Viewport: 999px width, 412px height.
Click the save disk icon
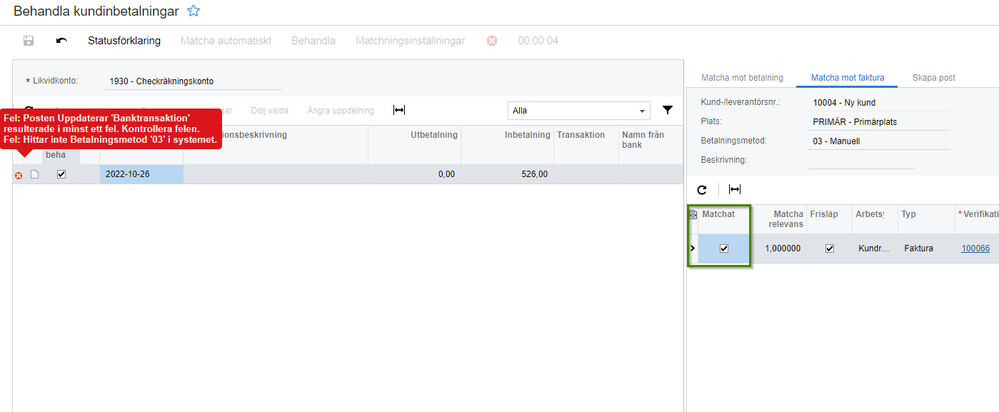pyautogui.click(x=28, y=41)
